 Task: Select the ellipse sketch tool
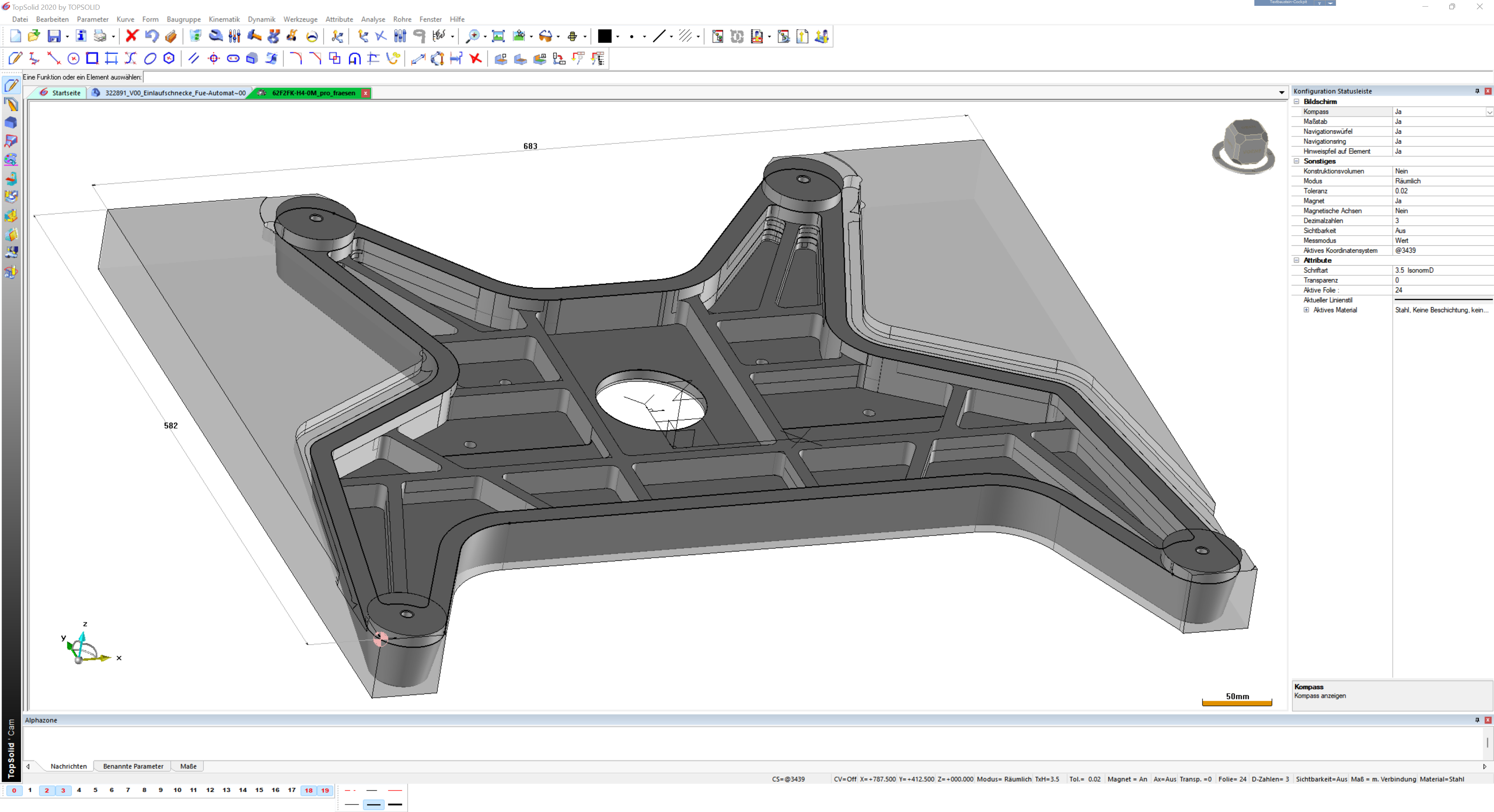(x=150, y=59)
